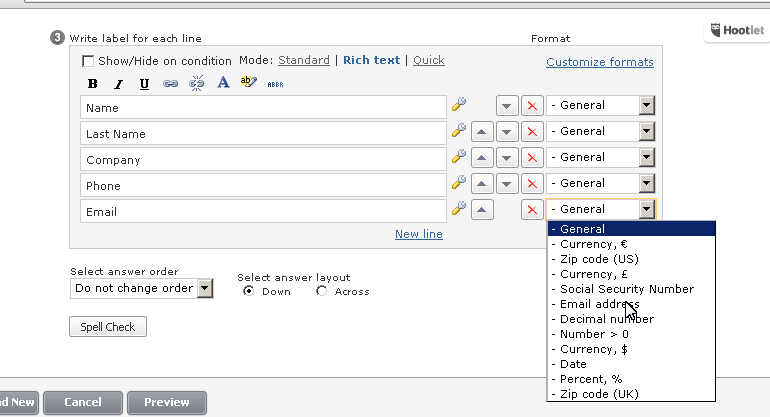Delete the Name line with red X
Screen dimensions: 770x417
532,106
